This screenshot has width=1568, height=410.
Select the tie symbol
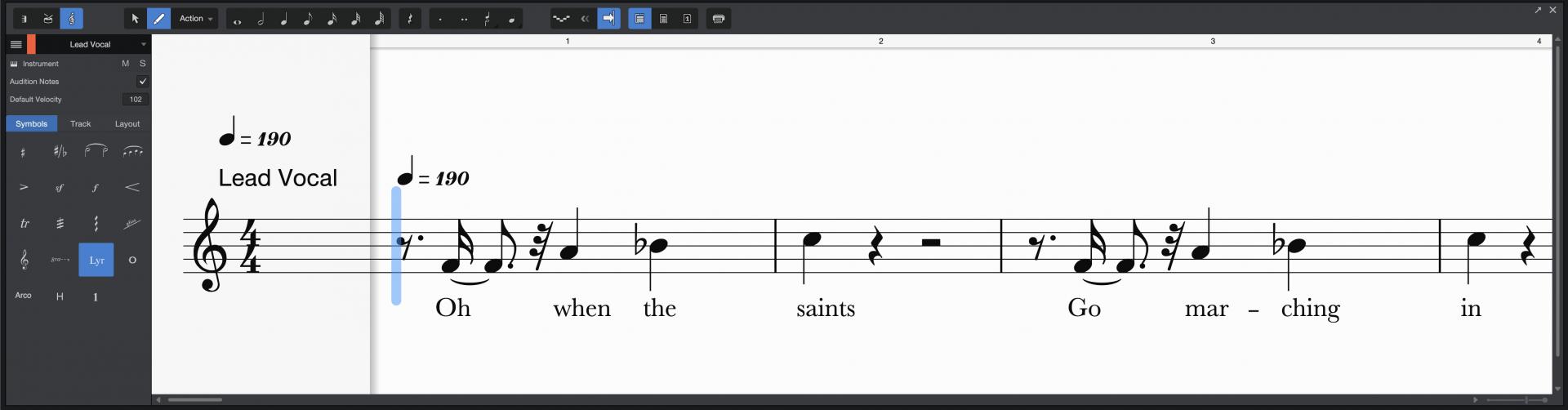tap(96, 152)
